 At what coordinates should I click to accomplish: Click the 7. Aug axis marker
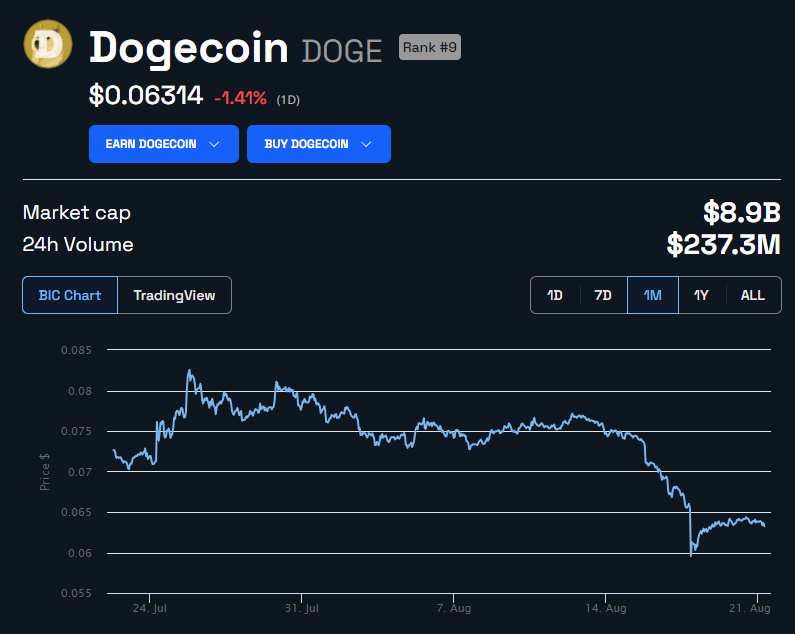[x=454, y=608]
